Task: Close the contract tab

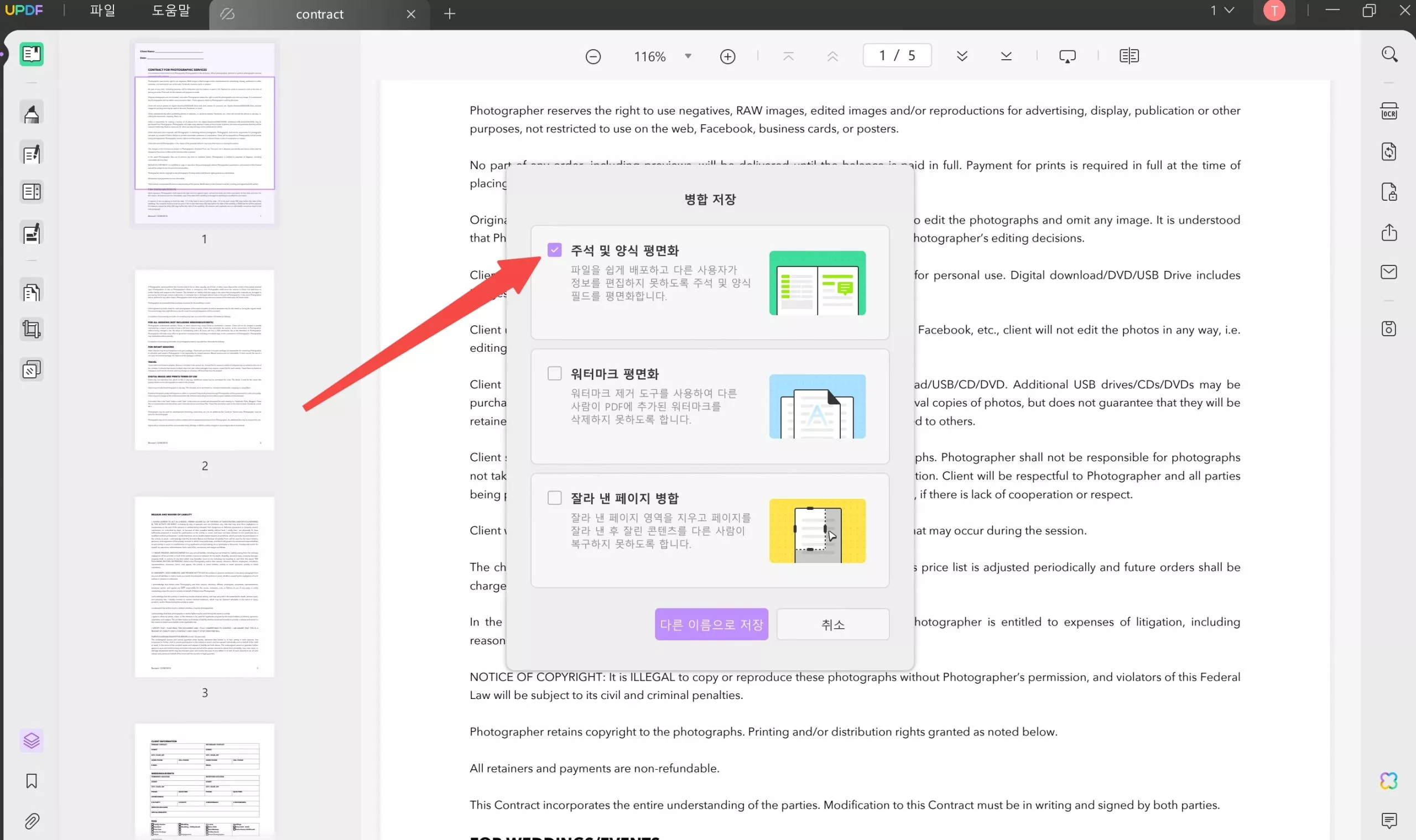Action: 411,14
